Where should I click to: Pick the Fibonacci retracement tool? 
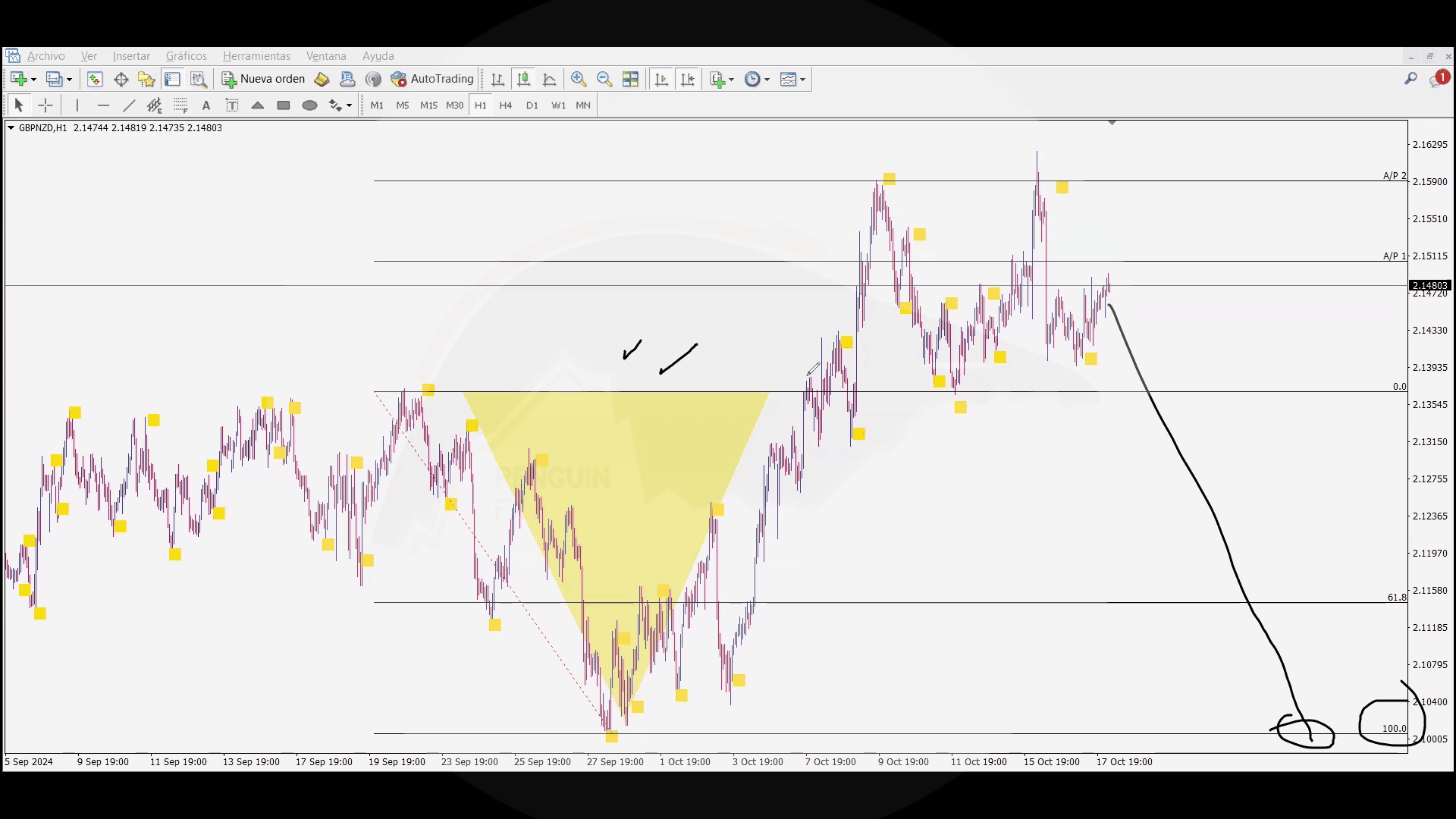coord(180,105)
